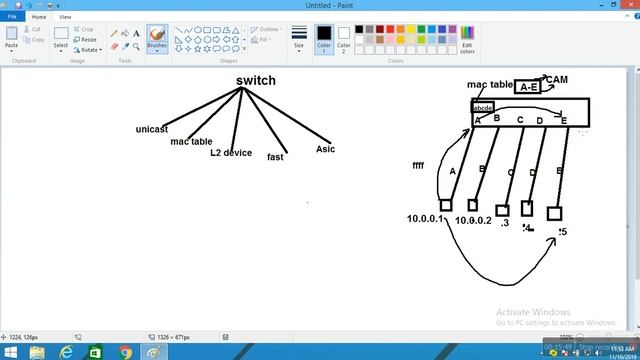Viewport: 640px width, 360px height.
Task: Pick the orange color swatch
Action: [x=400, y=29]
